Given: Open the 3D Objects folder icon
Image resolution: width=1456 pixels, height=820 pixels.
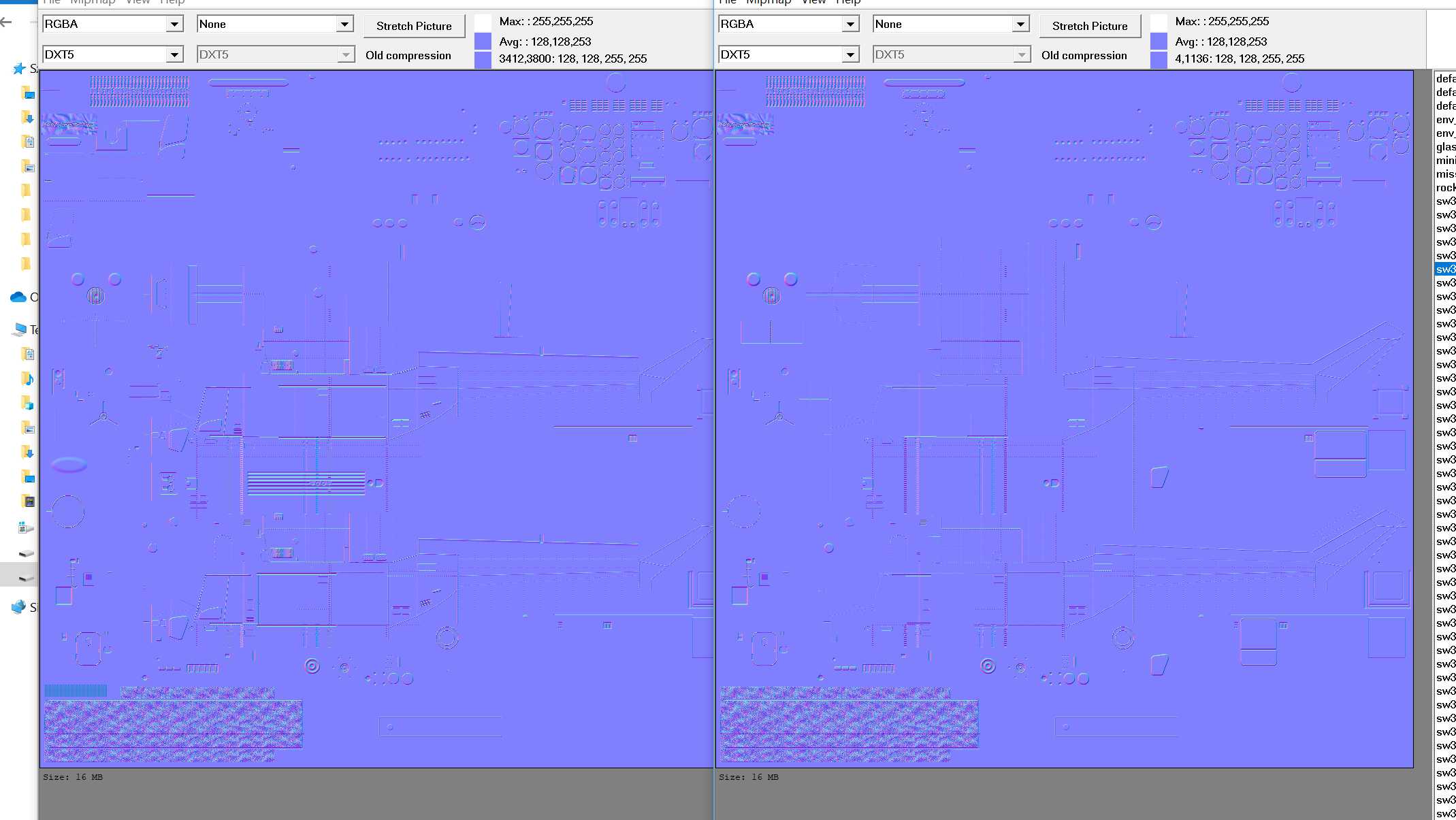Looking at the screenshot, I should [27, 404].
